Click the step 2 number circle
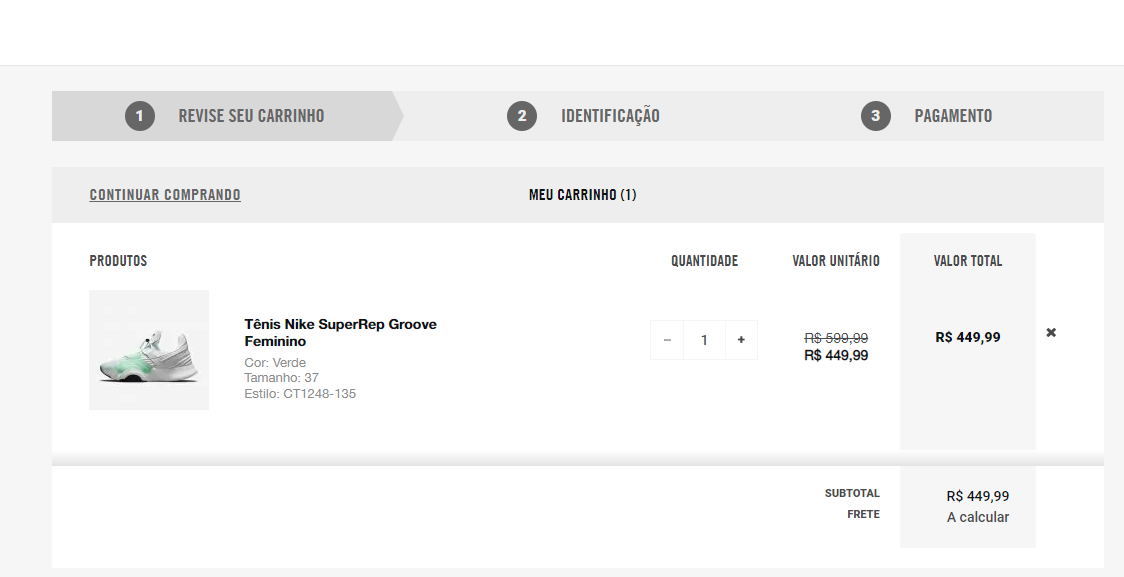 point(522,116)
